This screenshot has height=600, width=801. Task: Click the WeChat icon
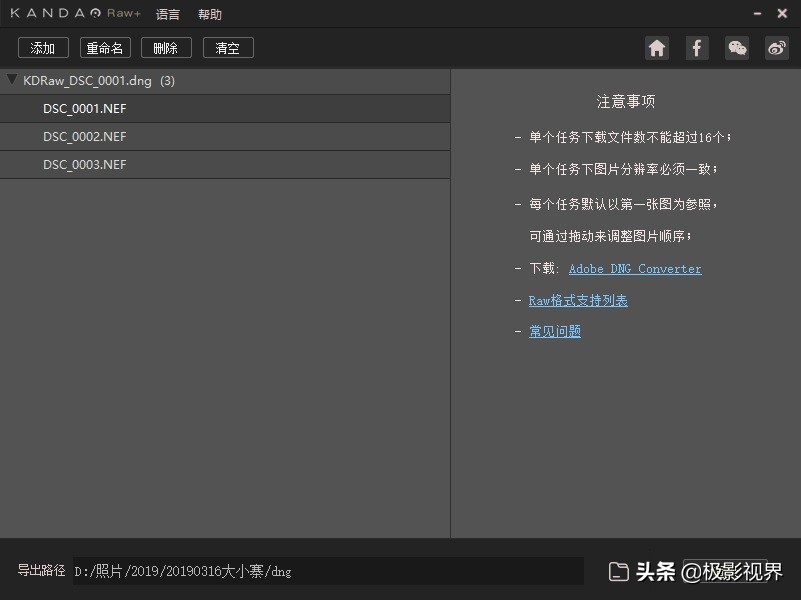pos(737,47)
